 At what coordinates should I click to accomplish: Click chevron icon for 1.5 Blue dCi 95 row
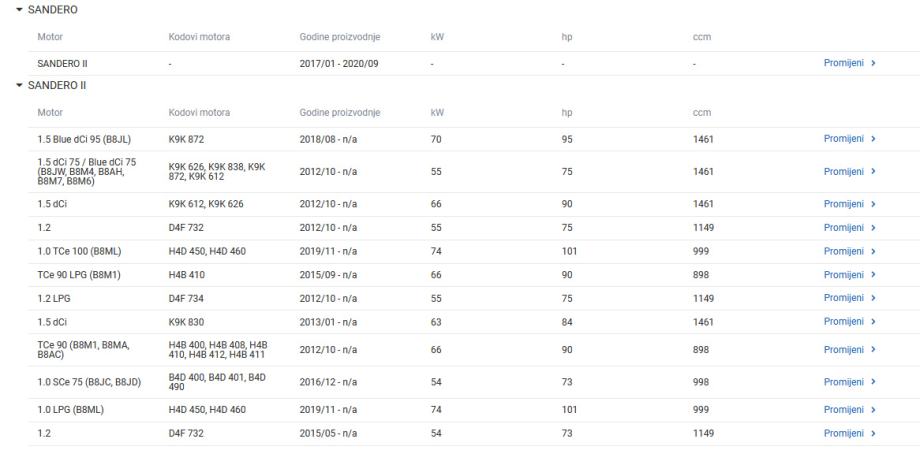click(874, 139)
